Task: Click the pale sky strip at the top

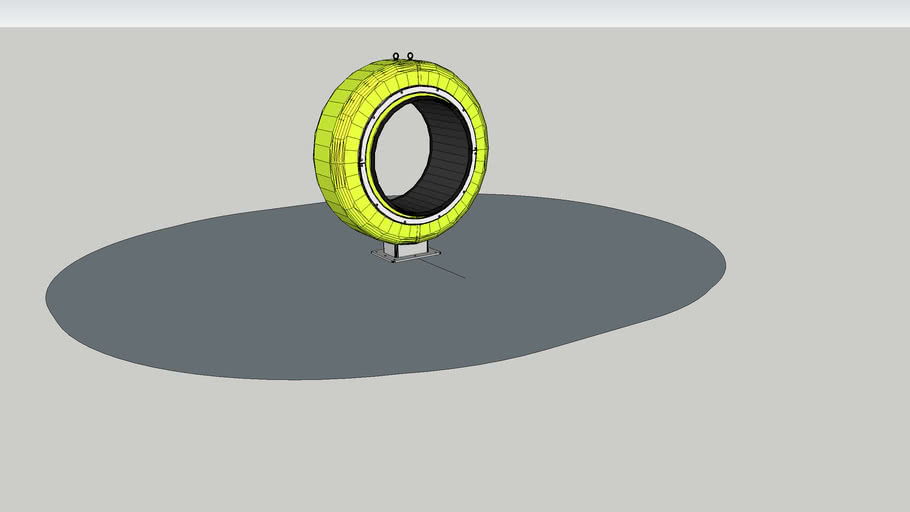Action: (x=450, y=12)
